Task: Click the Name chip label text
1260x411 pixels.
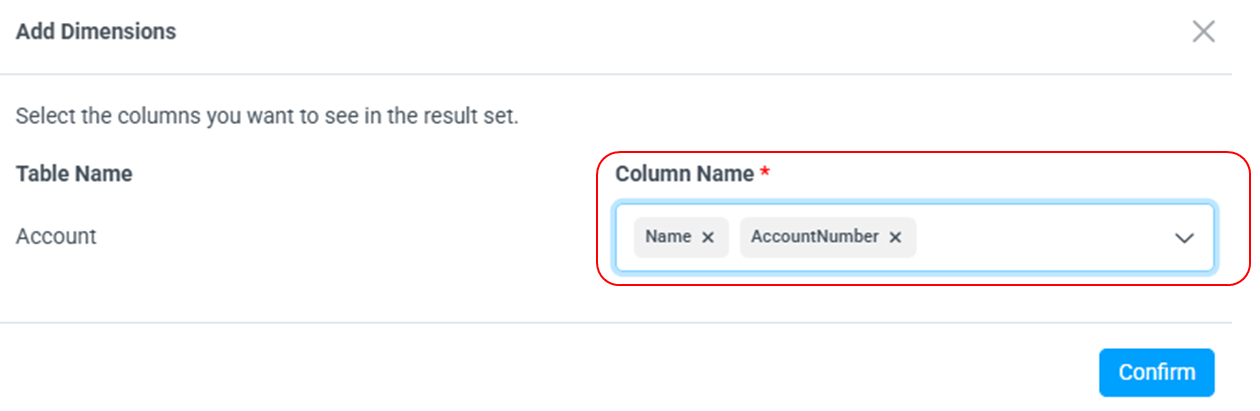Action: (668, 237)
